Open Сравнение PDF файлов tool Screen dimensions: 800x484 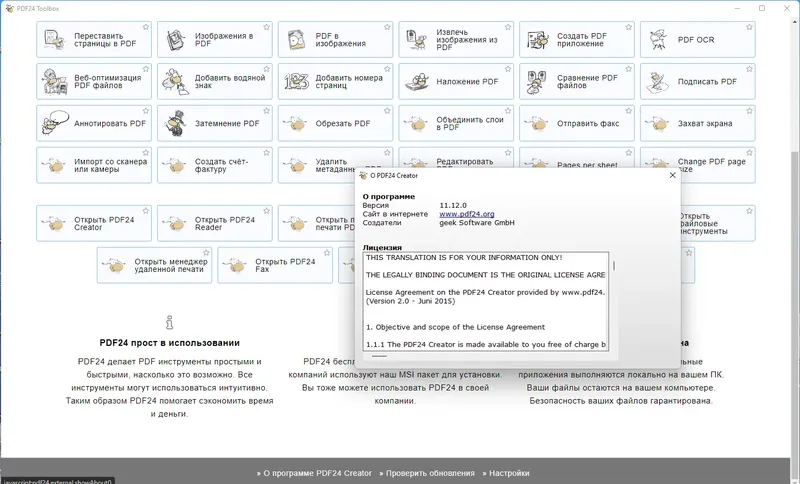click(577, 82)
